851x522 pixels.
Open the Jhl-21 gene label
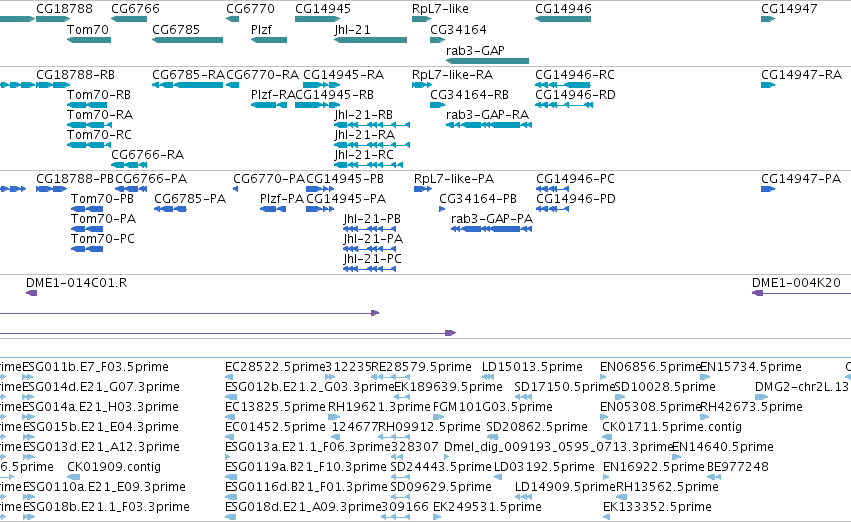click(353, 30)
